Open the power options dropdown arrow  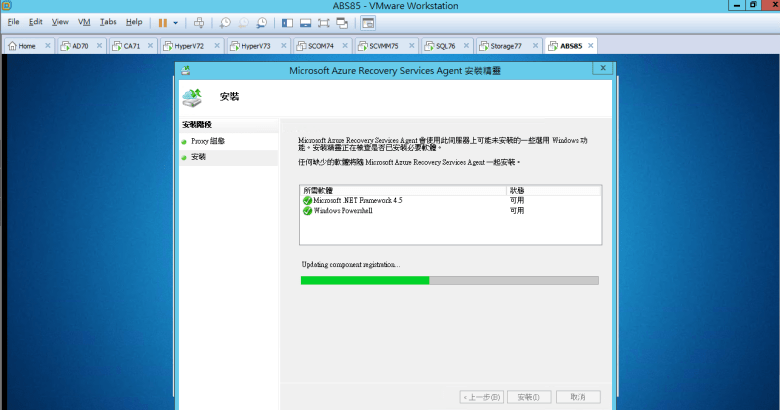pyautogui.click(x=176, y=22)
